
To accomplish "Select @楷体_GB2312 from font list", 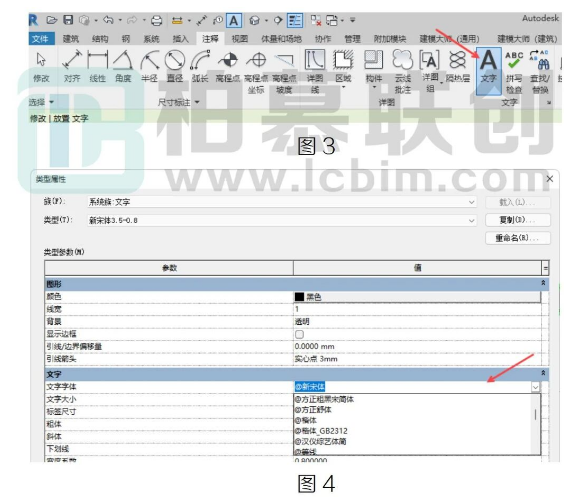I will [321, 431].
